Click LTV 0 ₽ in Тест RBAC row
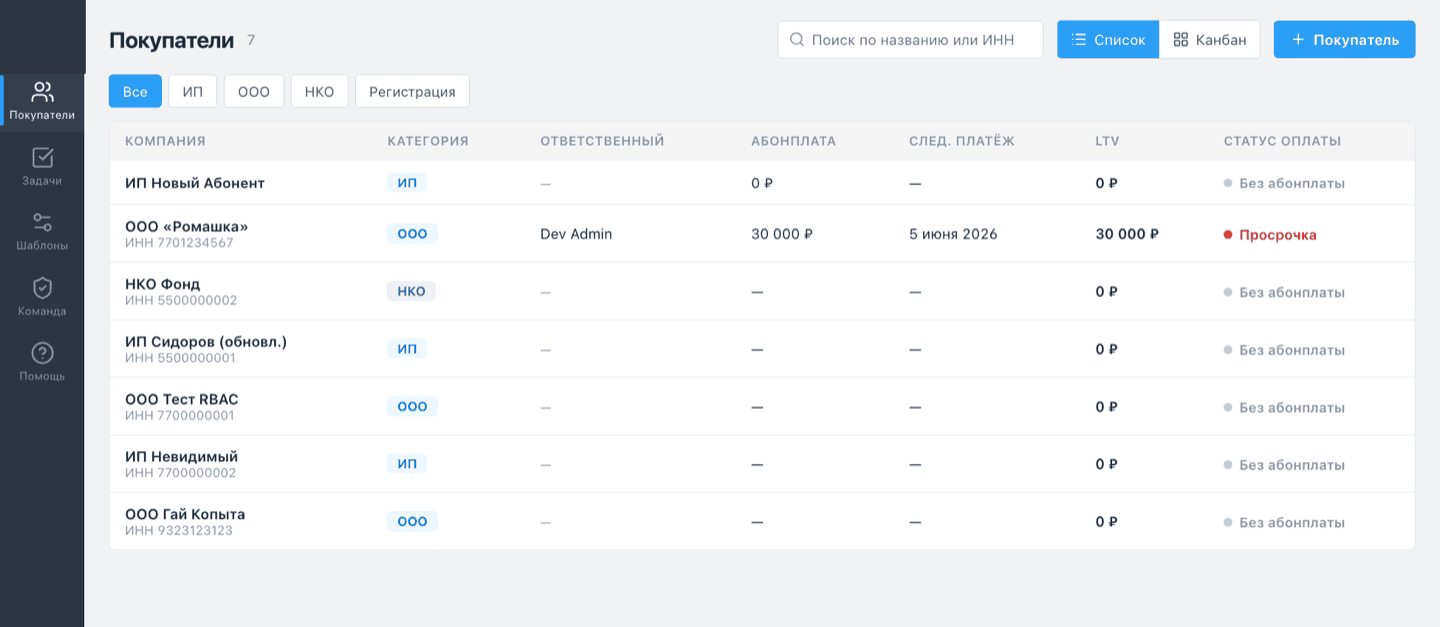Viewport: 1440px width, 627px height. (x=1106, y=407)
